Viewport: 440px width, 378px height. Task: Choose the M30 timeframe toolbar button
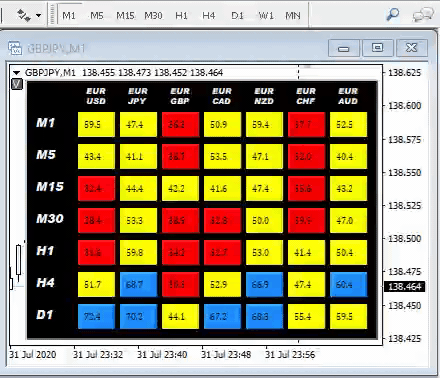[x=153, y=15]
